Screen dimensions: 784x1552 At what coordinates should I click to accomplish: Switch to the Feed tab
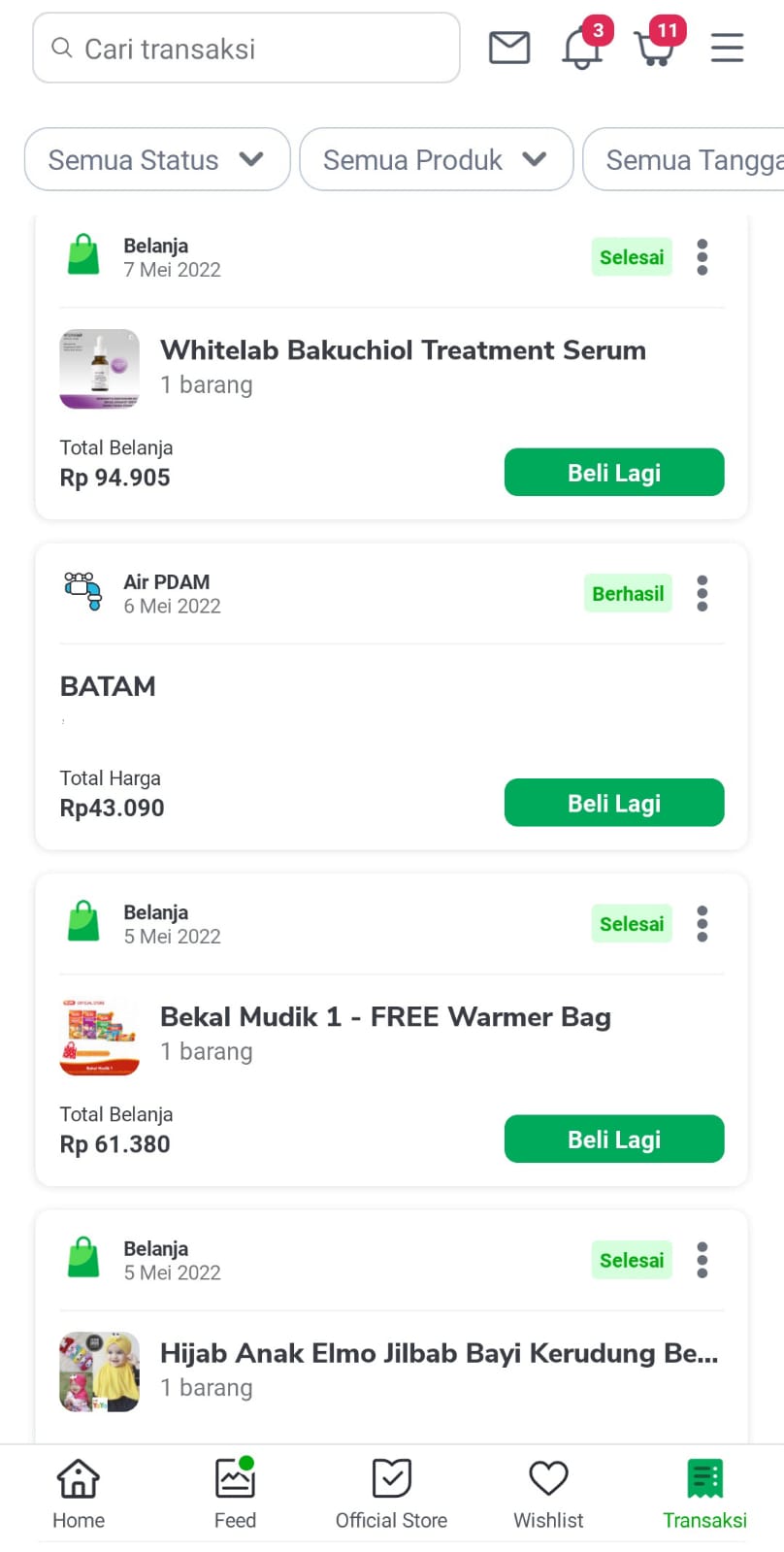235,1494
